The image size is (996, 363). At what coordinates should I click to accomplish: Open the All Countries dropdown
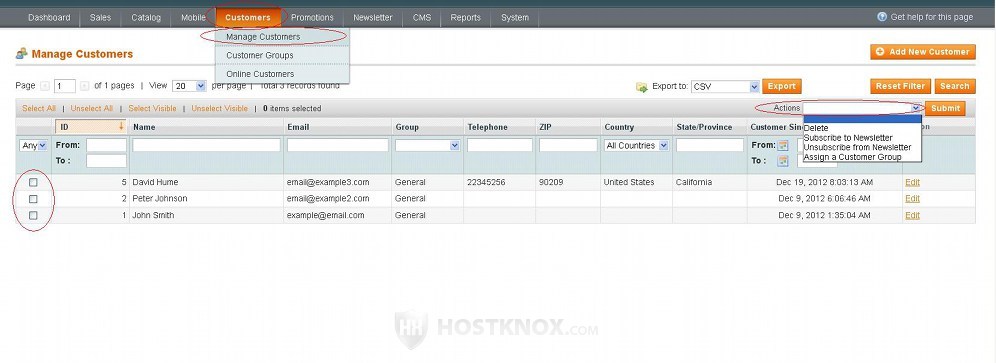click(x=636, y=146)
